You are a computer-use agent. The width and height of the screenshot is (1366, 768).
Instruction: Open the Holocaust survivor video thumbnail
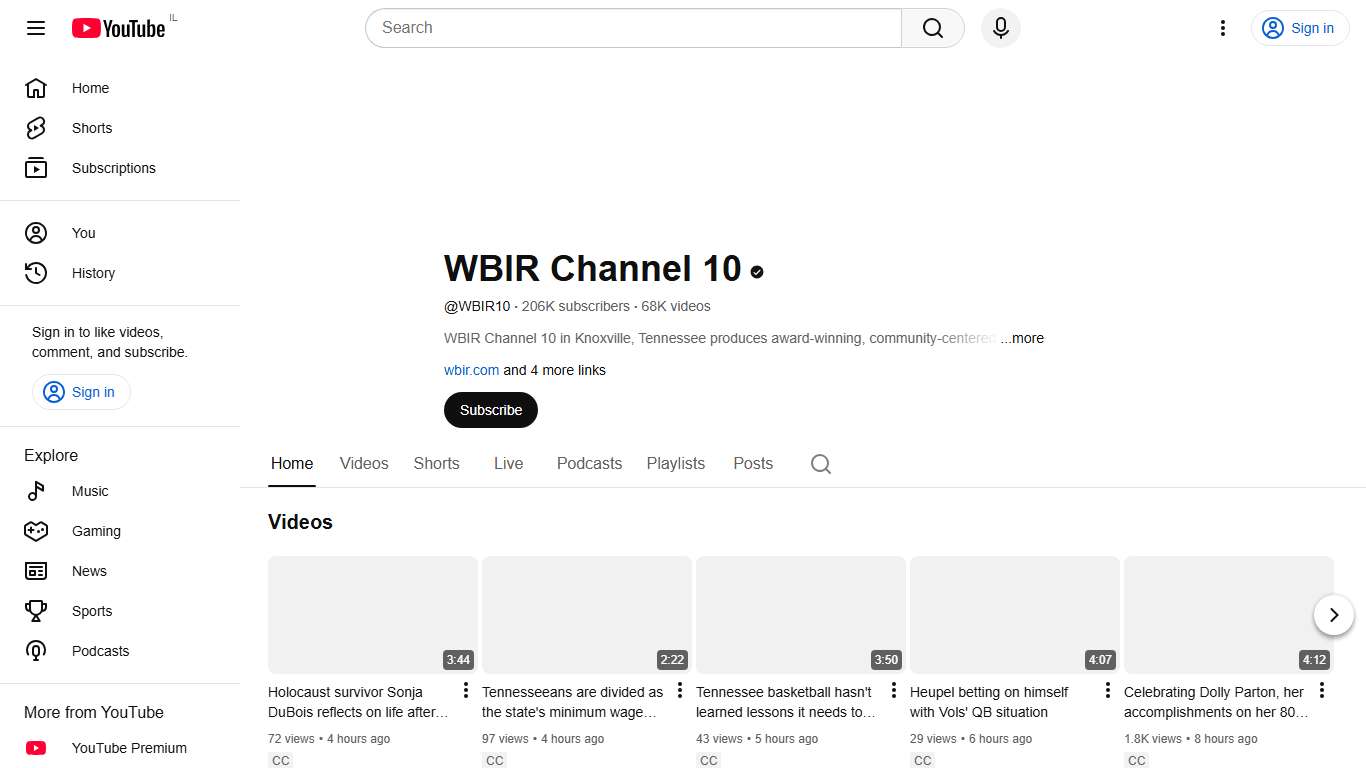pos(372,614)
